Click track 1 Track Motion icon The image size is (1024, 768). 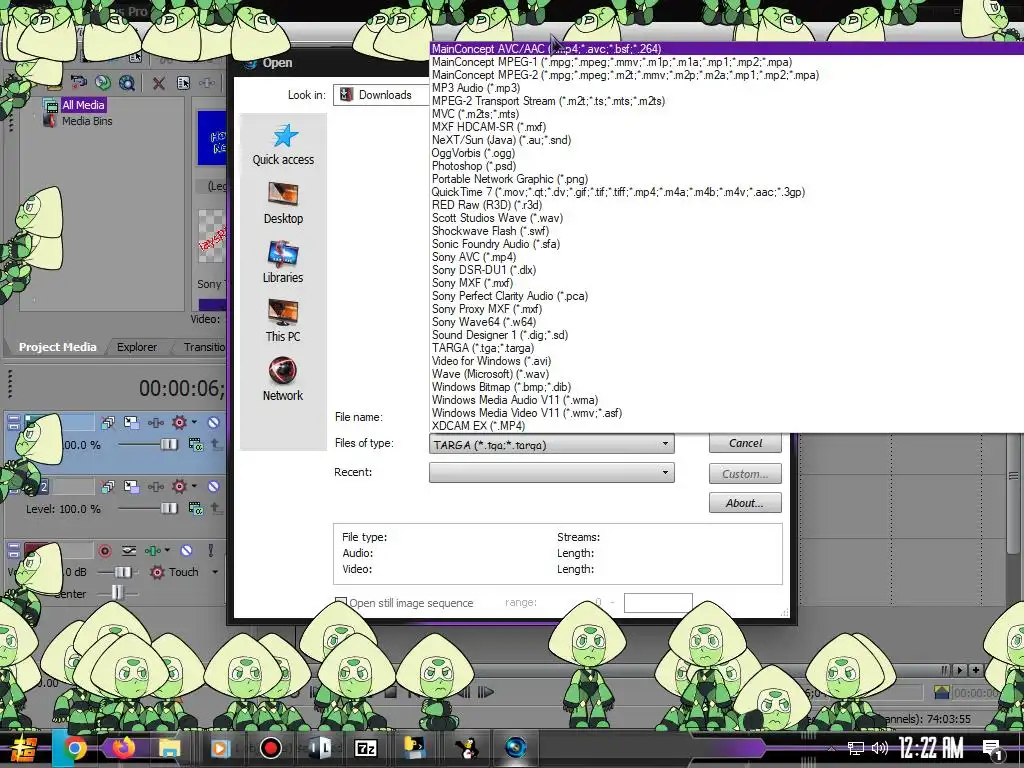click(x=131, y=423)
